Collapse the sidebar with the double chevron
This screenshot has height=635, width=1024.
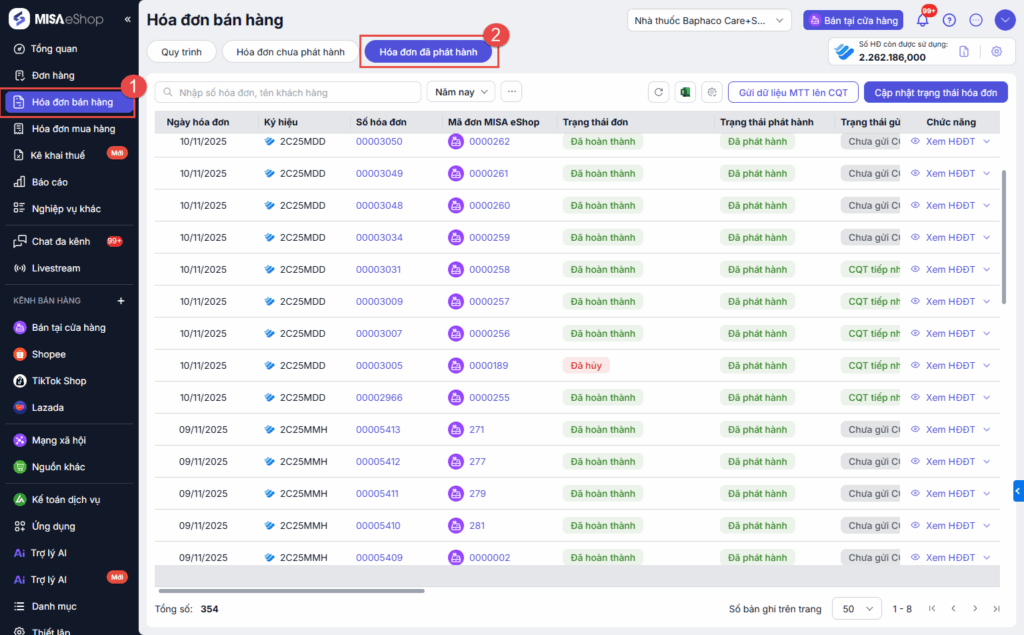pos(127,20)
